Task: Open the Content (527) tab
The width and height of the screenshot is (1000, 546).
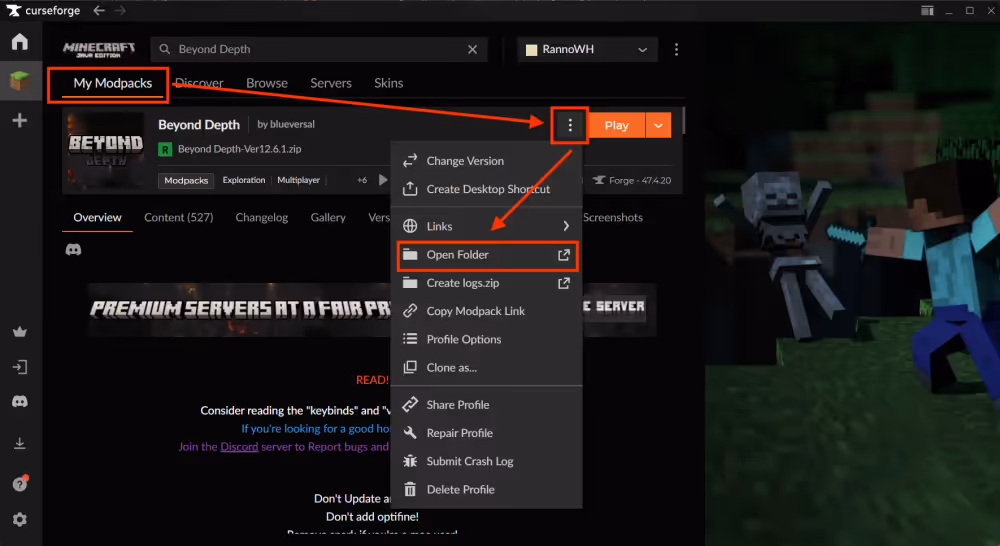Action: [x=179, y=218]
